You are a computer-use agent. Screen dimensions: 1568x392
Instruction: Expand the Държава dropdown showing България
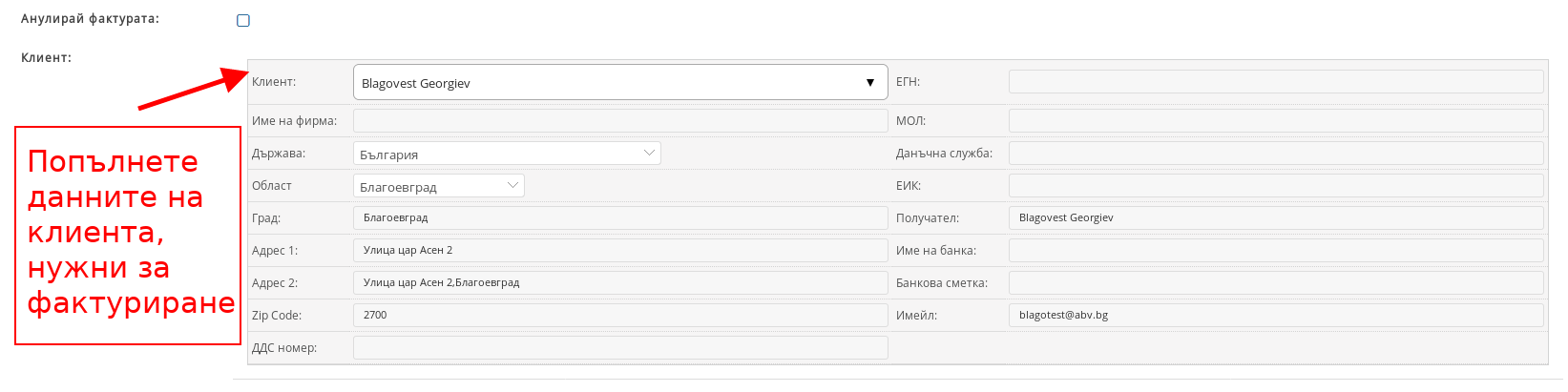click(507, 154)
